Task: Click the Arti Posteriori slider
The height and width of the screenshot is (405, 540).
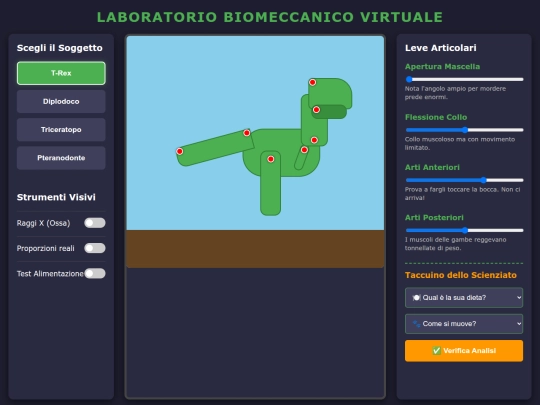Action: click(x=464, y=230)
